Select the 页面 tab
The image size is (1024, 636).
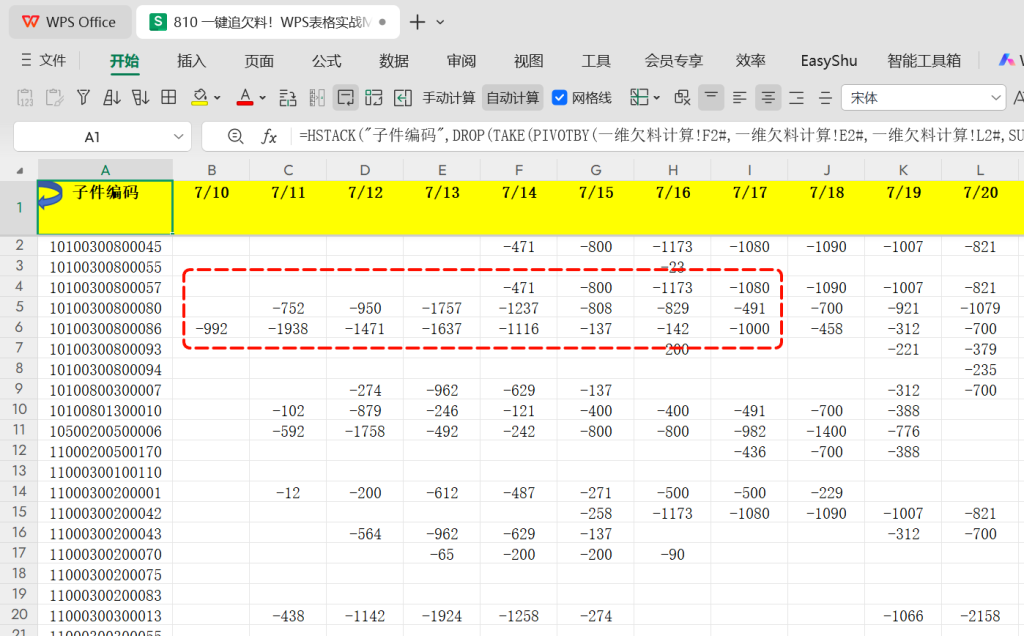259,61
